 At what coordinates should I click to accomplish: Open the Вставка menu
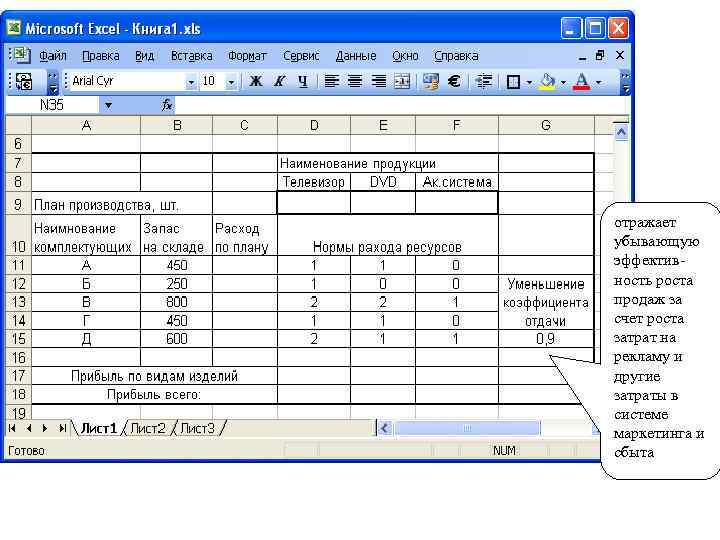[x=191, y=56]
